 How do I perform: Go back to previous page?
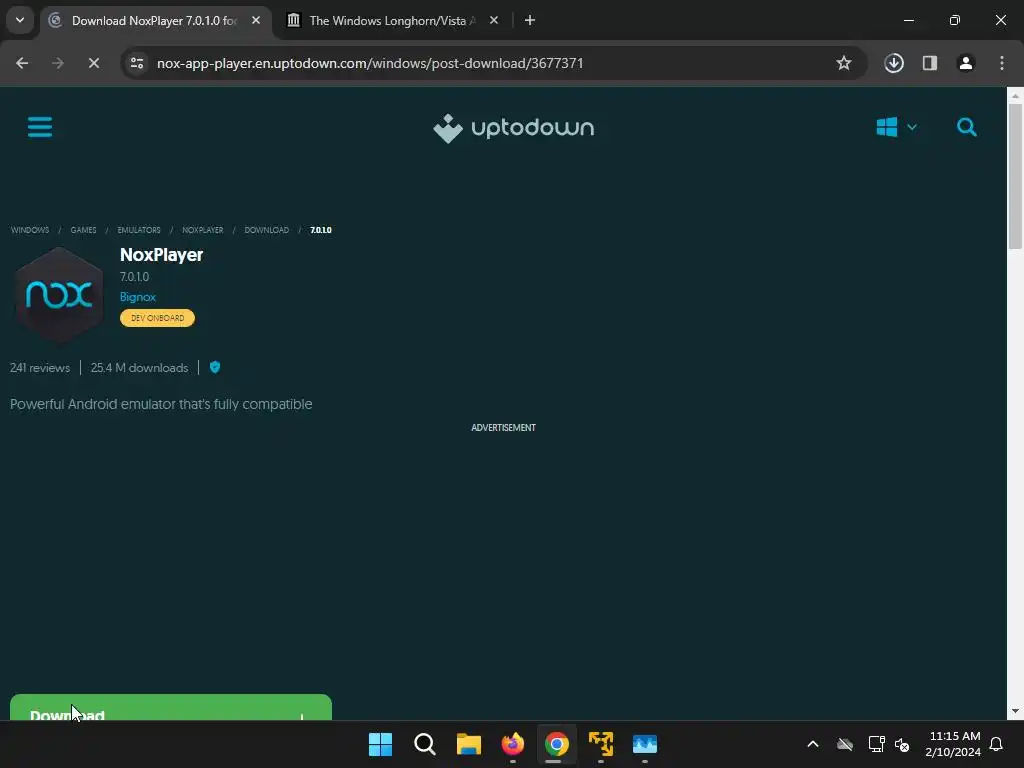[22, 63]
